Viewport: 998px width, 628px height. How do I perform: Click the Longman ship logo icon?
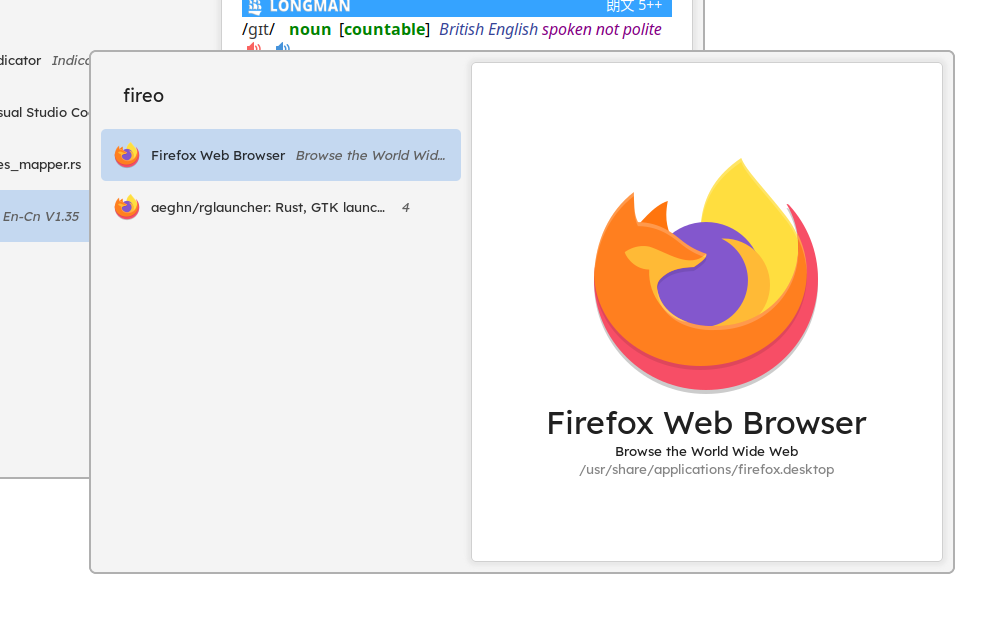click(x=255, y=7)
